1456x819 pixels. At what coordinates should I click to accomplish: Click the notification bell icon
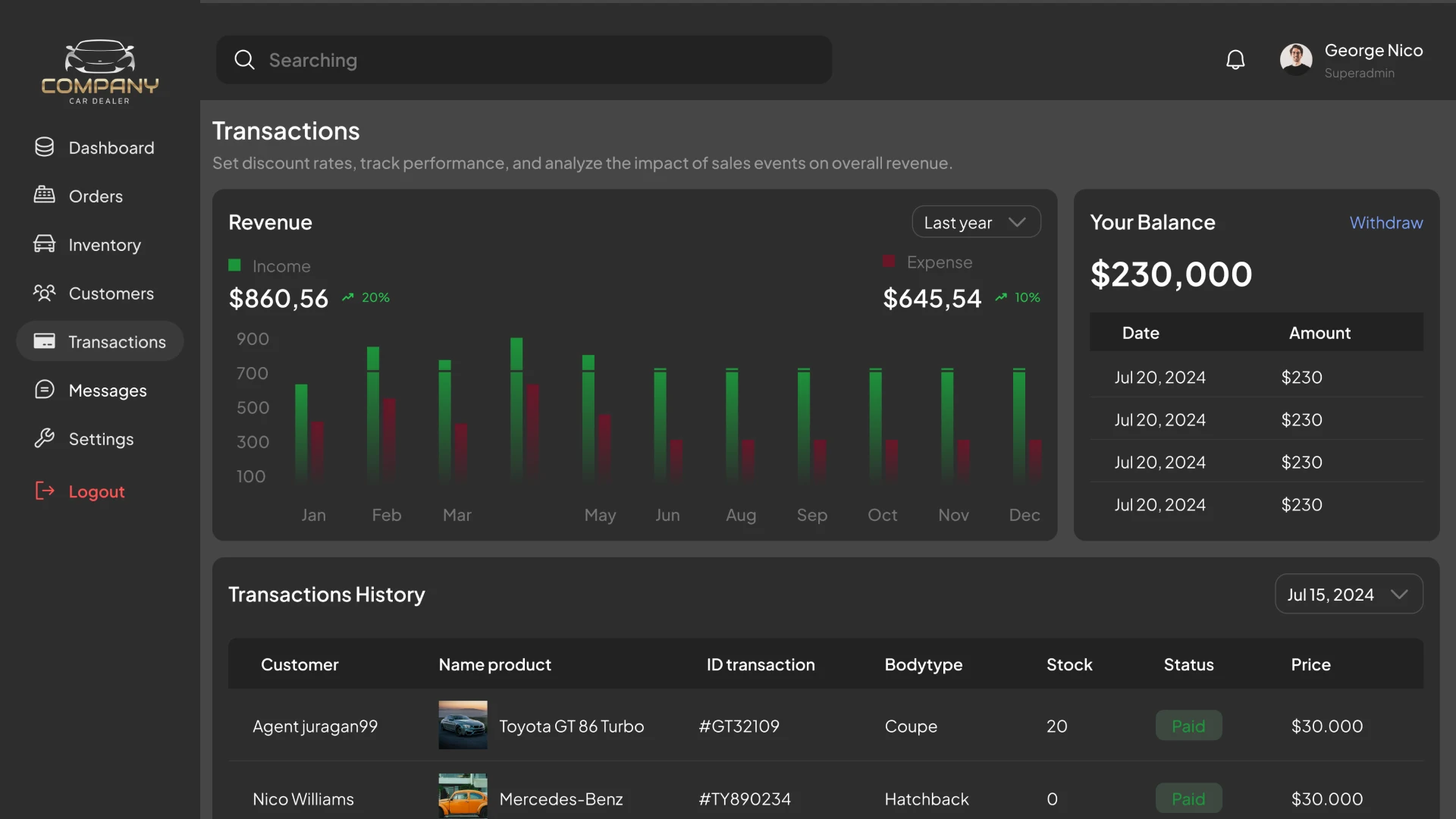coord(1236,59)
